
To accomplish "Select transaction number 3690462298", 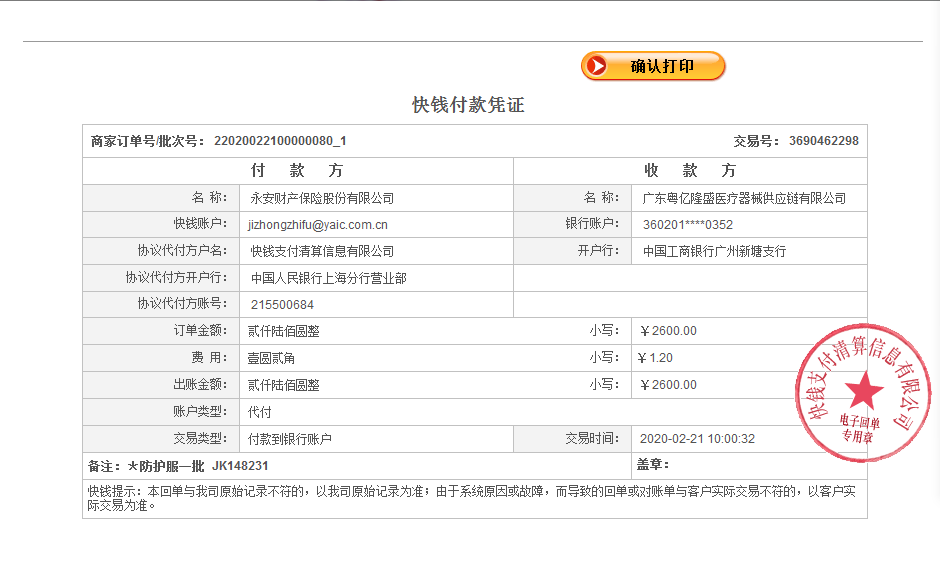I will click(x=823, y=141).
